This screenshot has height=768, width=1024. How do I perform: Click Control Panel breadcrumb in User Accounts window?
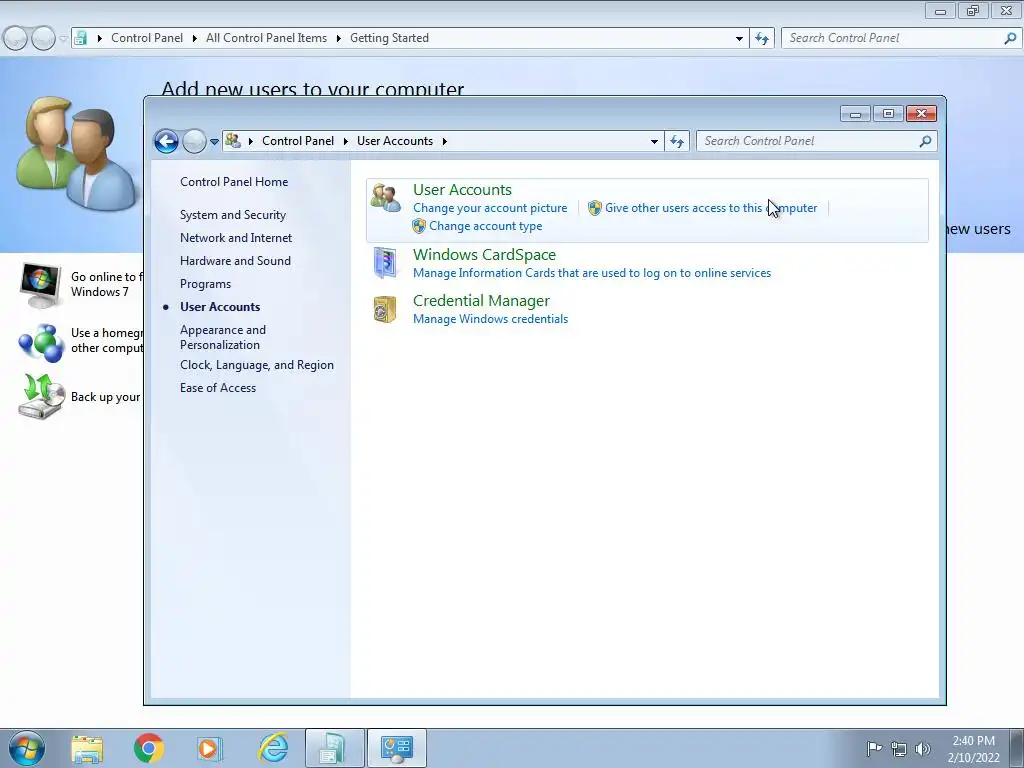298,141
